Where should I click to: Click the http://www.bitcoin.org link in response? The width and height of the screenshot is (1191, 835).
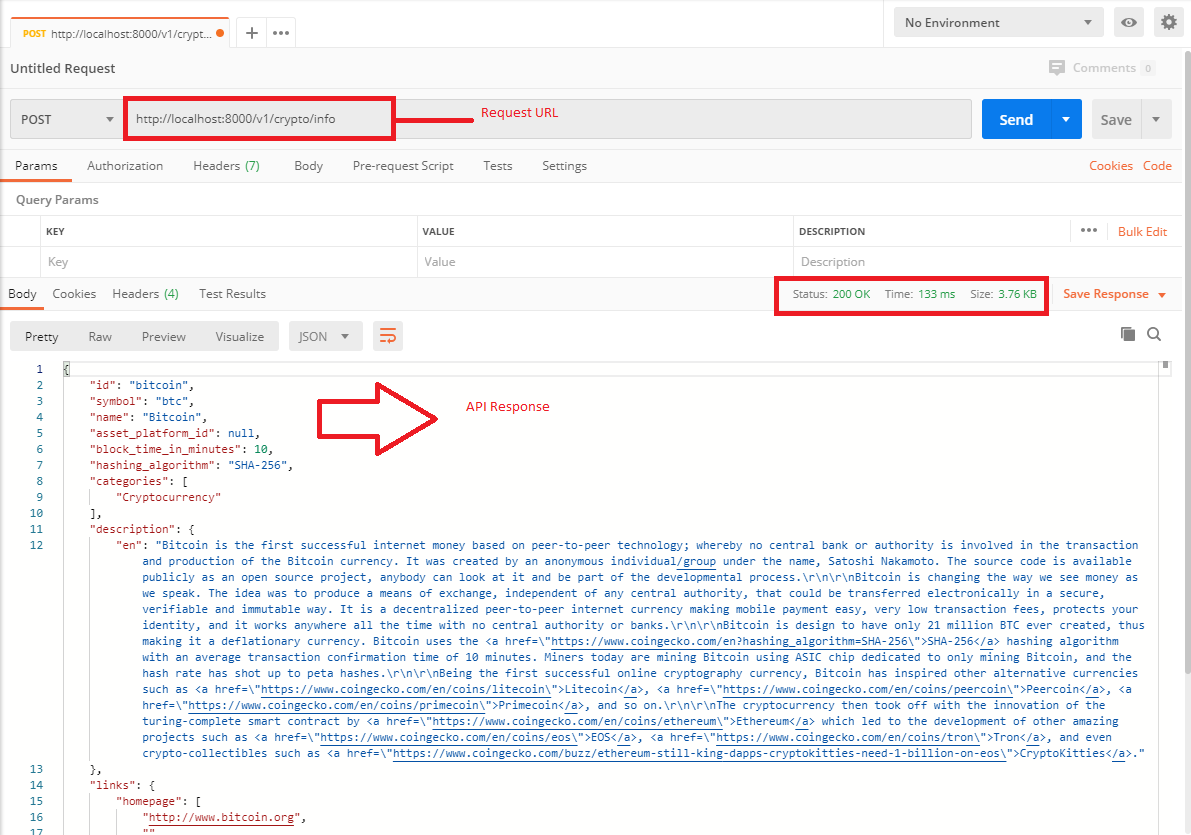pos(221,818)
